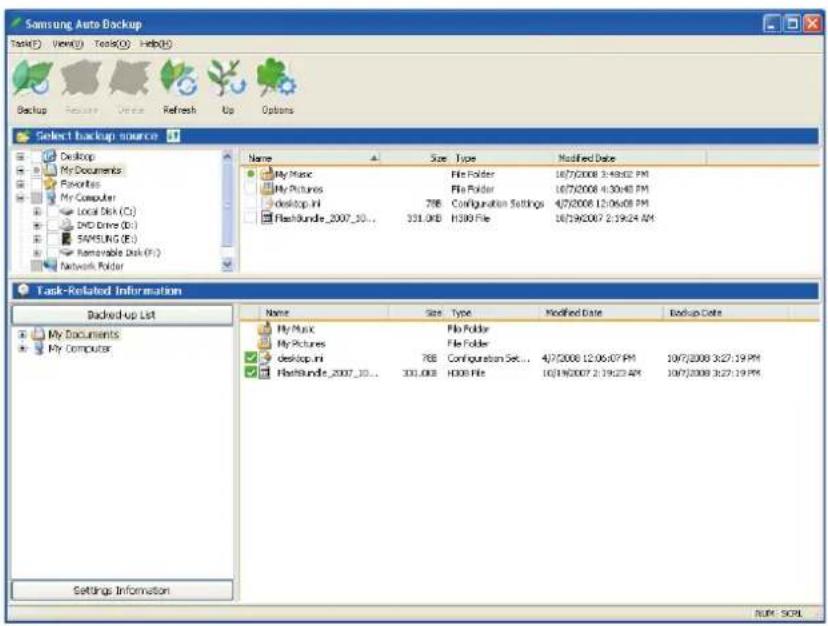Check the Removable Disk (F:) checkbox
This screenshot has width=828, height=626.
tap(52, 253)
